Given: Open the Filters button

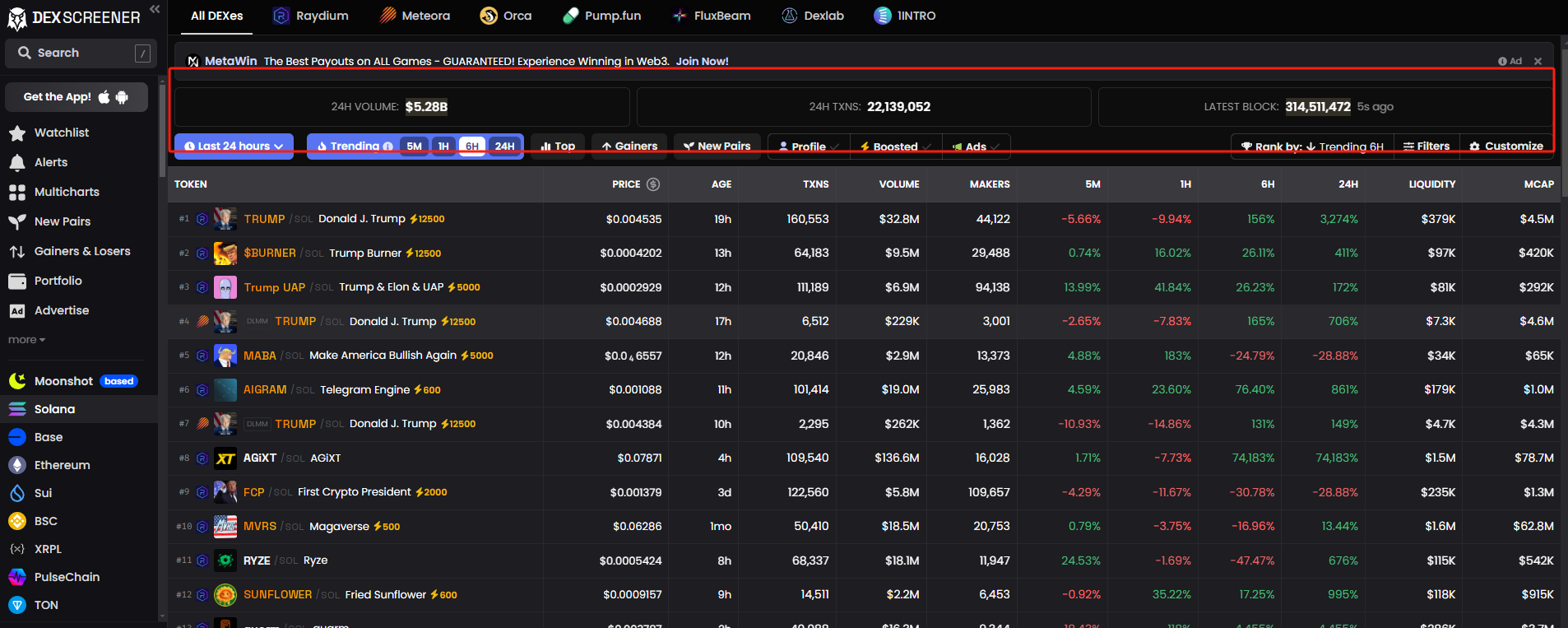Looking at the screenshot, I should [1427, 147].
